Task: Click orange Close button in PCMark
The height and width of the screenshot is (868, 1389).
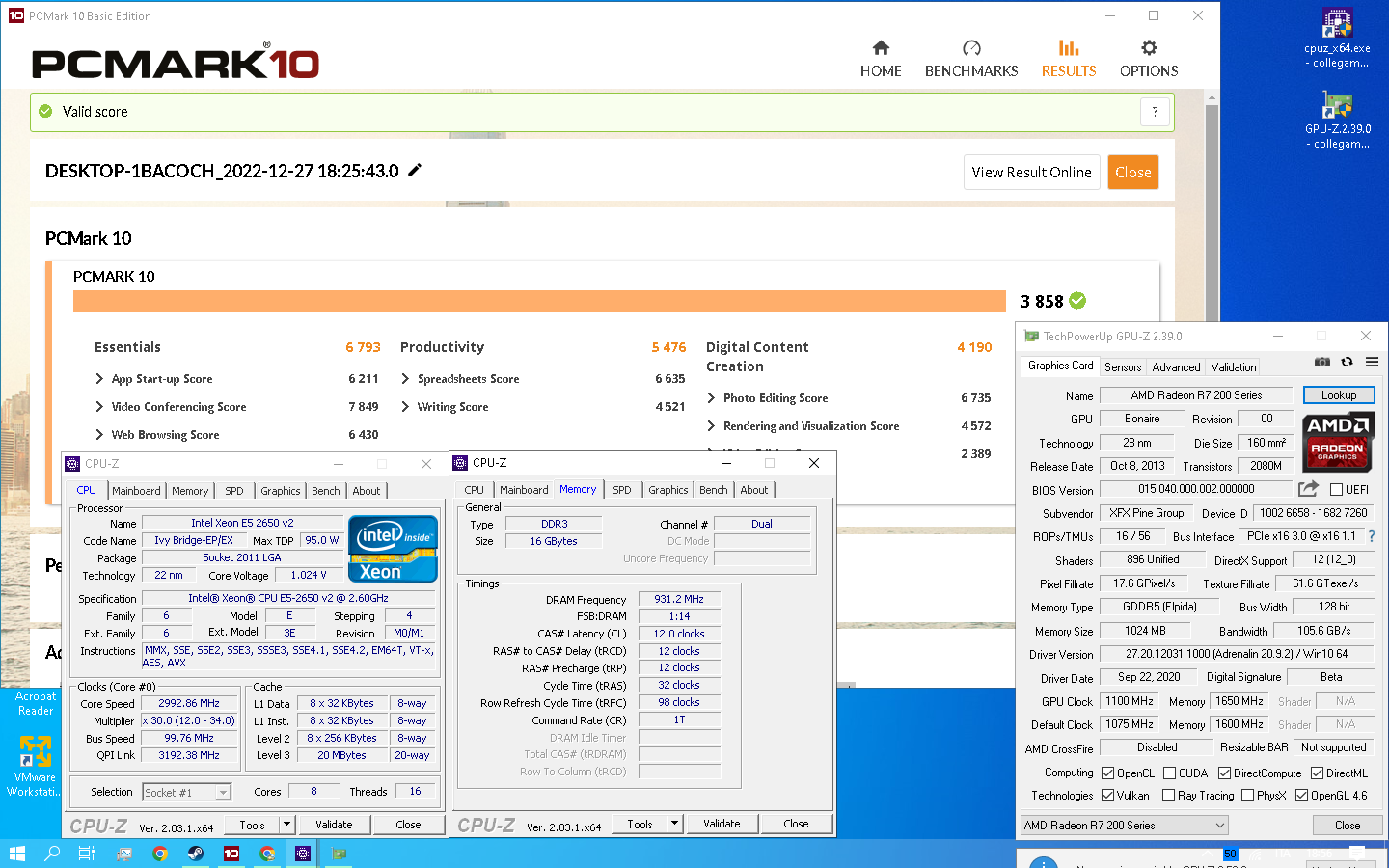Action: click(x=1133, y=172)
